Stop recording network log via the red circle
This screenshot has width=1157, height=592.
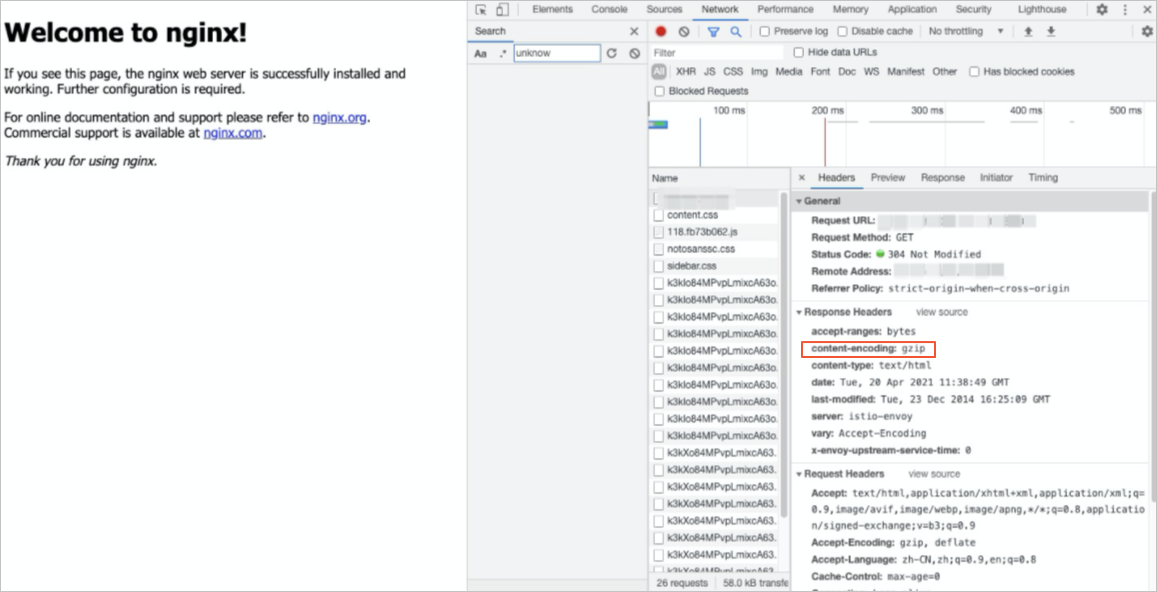tap(661, 31)
